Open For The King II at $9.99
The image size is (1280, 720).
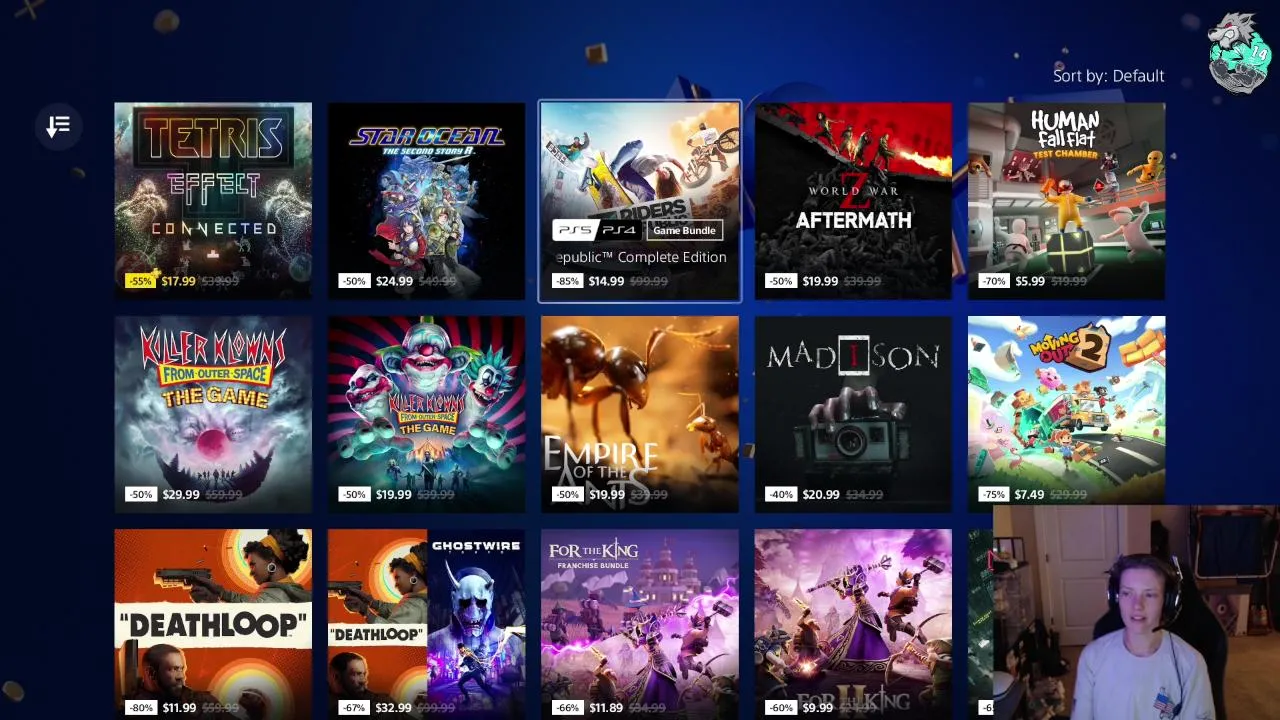point(853,624)
